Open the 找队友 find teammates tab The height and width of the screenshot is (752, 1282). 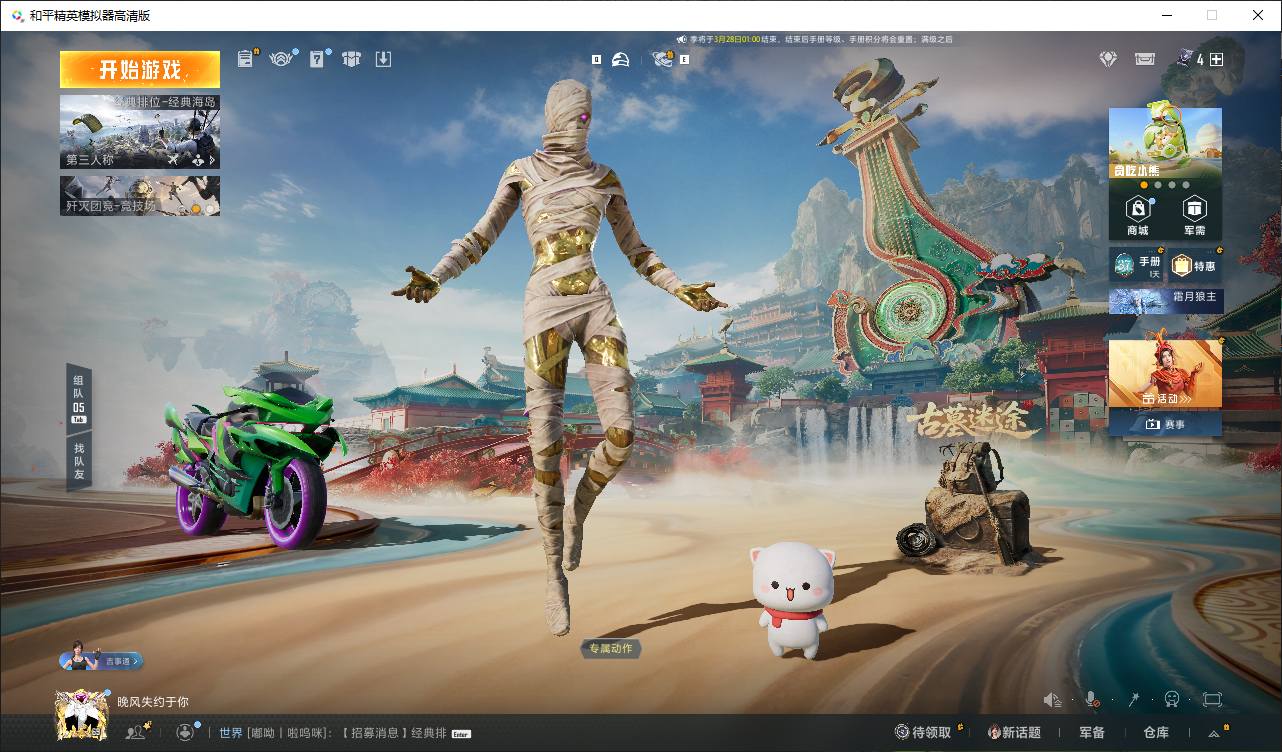[x=78, y=461]
